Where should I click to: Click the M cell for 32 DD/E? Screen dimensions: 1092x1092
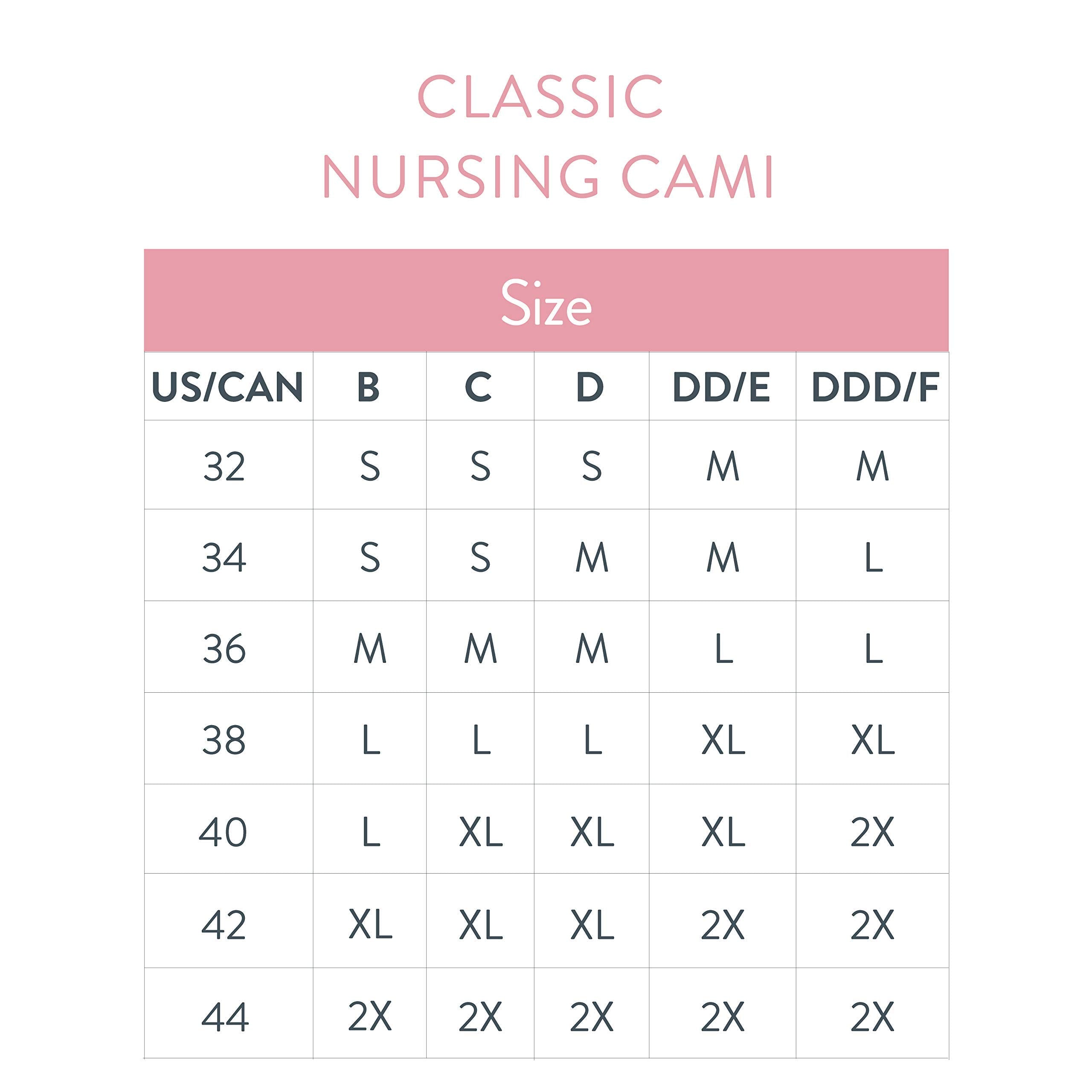(x=723, y=467)
